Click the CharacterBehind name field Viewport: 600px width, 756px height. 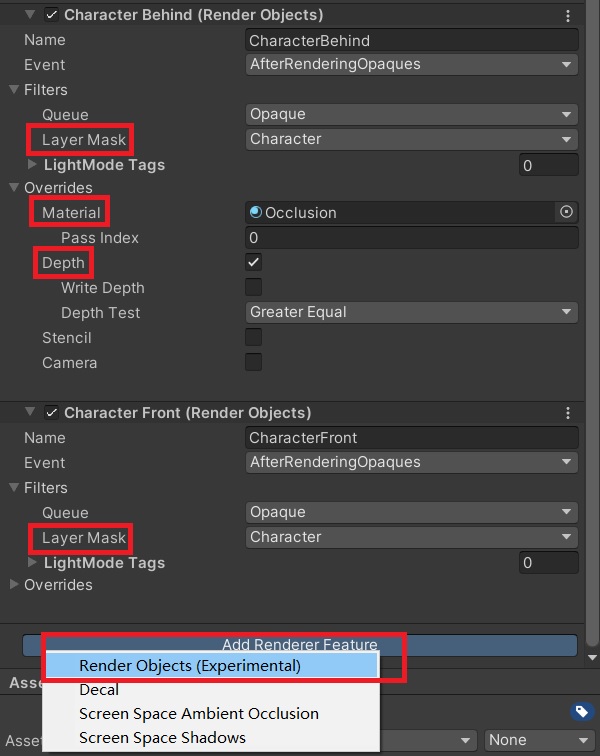(x=411, y=40)
